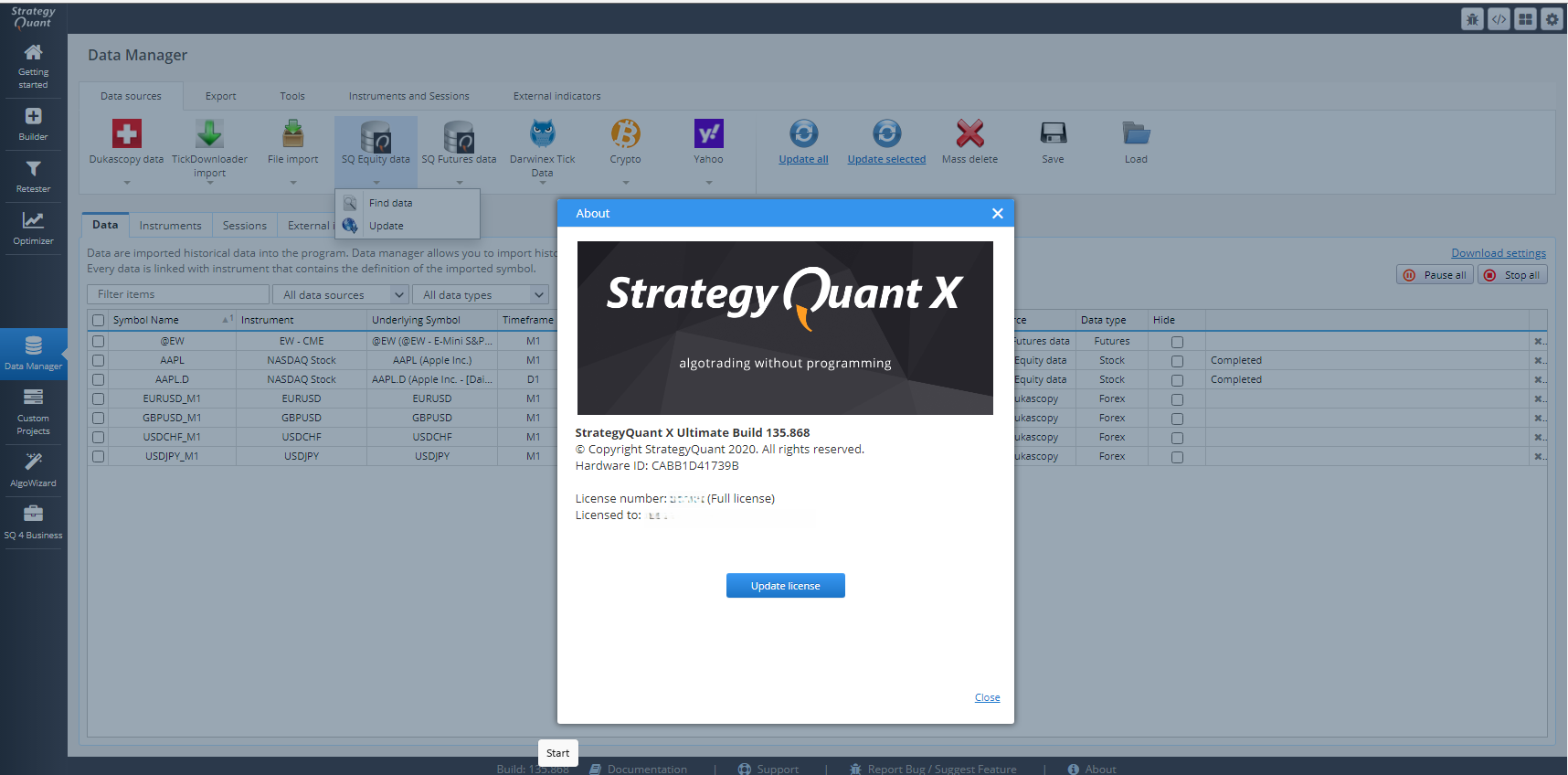Click the Close link in About
Viewport: 1568px width, 775px height.
coord(987,697)
